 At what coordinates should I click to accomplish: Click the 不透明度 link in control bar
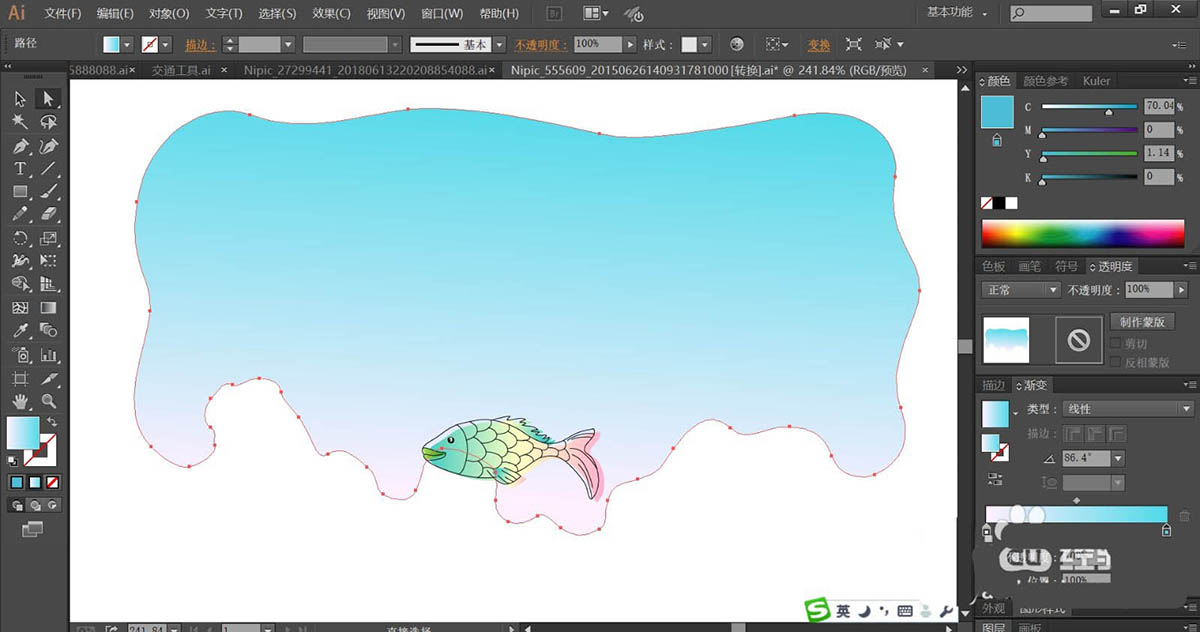click(541, 45)
